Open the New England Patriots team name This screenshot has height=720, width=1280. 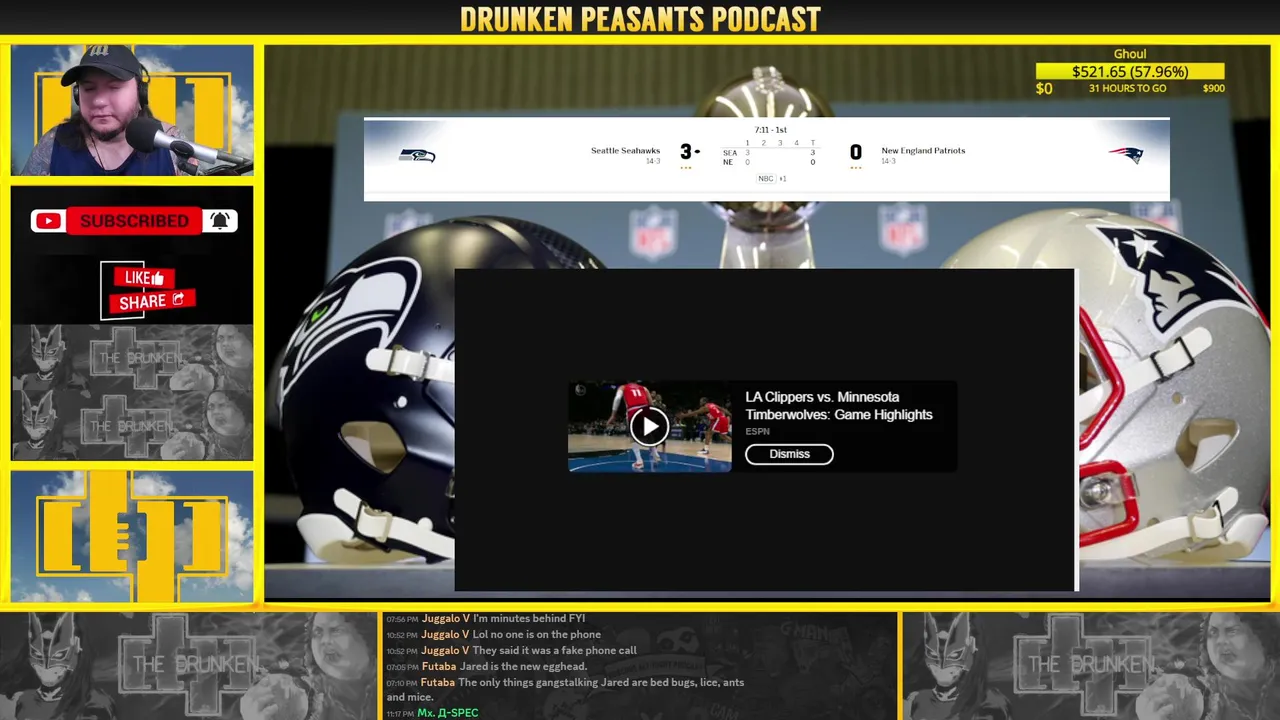[923, 151]
